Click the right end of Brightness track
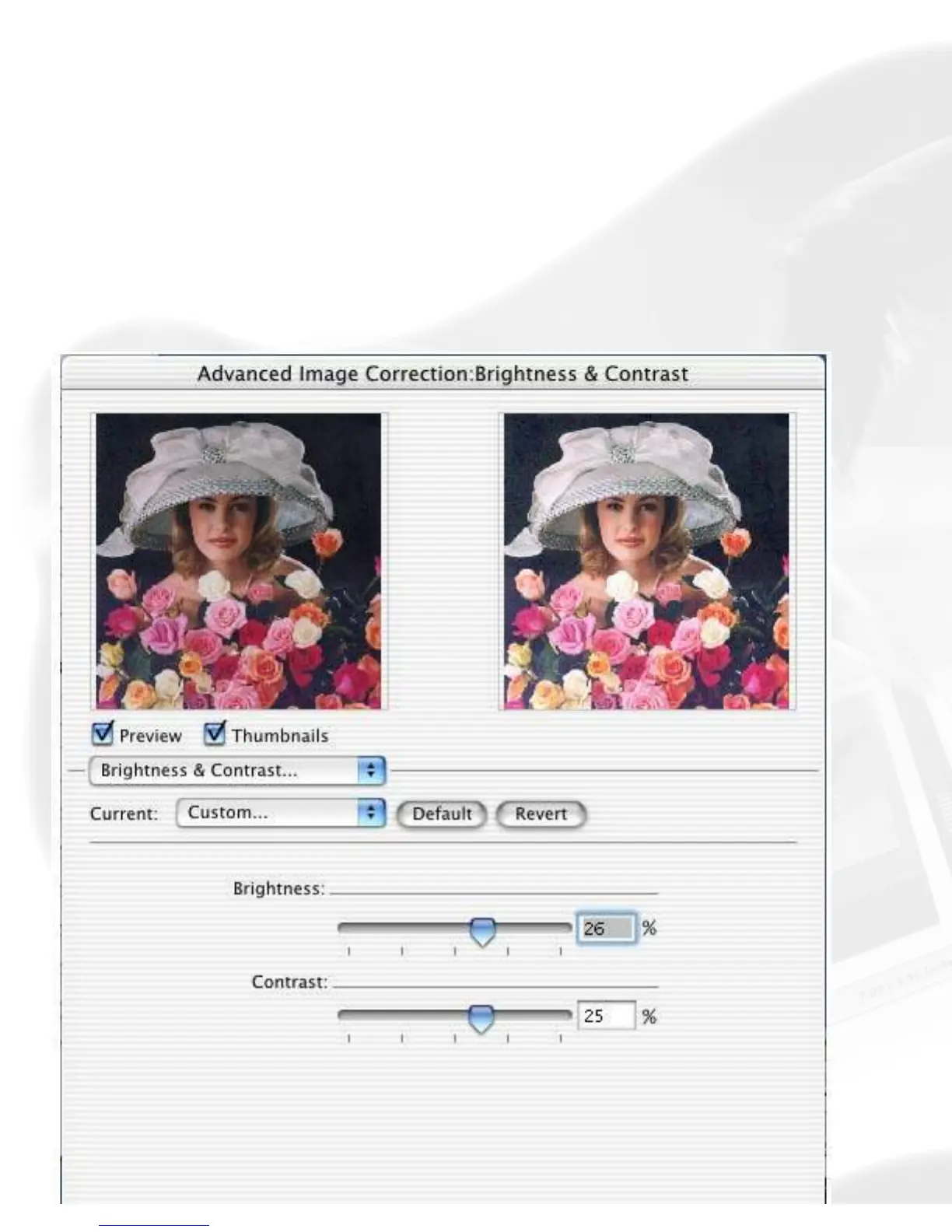The image size is (952, 1232). pyautogui.click(x=567, y=927)
